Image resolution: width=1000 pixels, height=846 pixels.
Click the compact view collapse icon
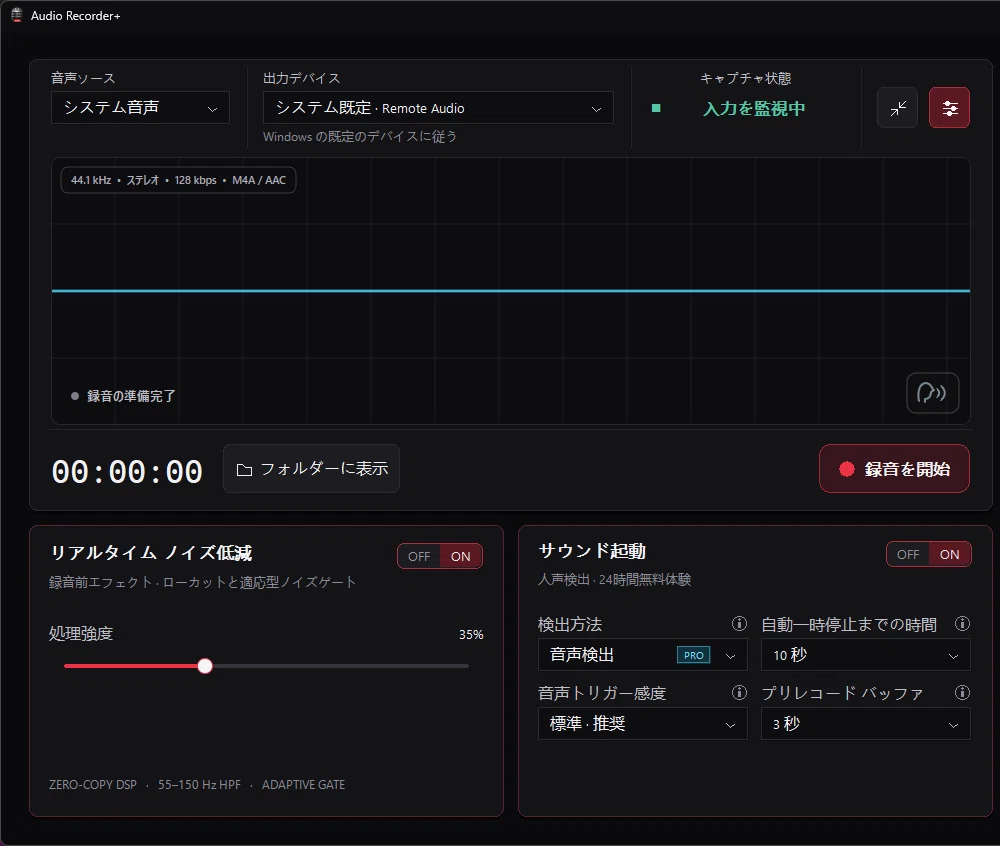897,108
